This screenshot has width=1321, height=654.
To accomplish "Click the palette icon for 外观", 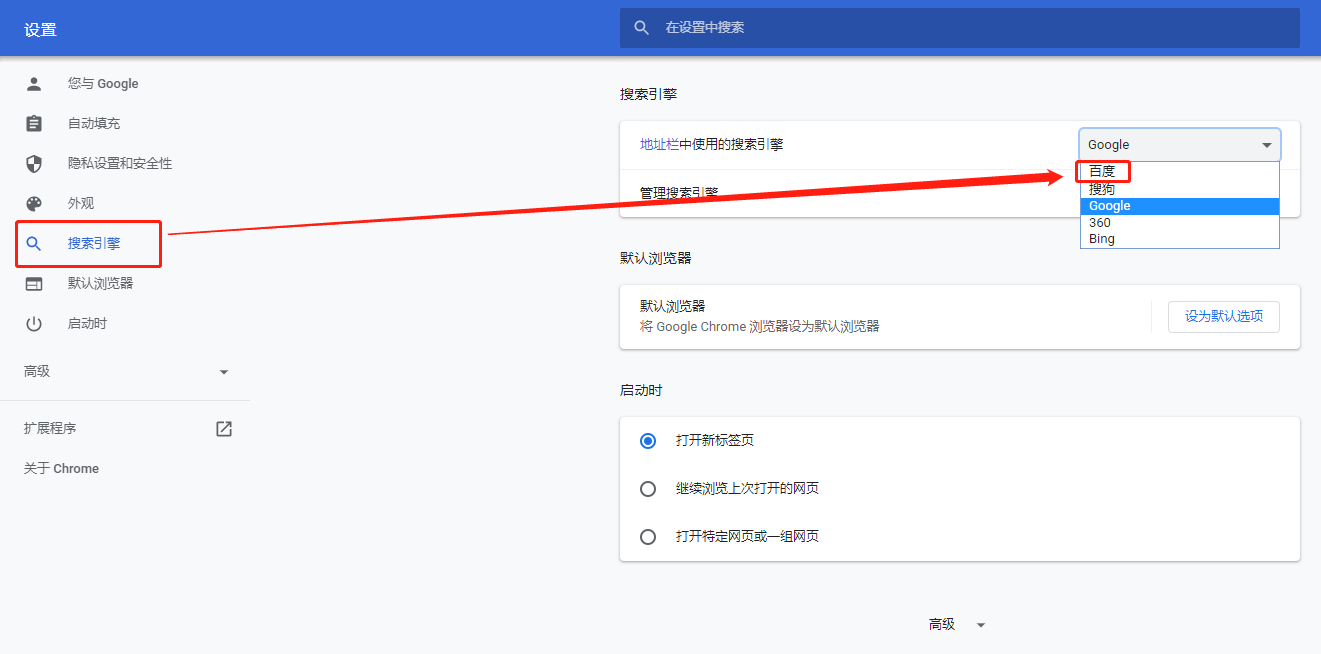I will 34,204.
